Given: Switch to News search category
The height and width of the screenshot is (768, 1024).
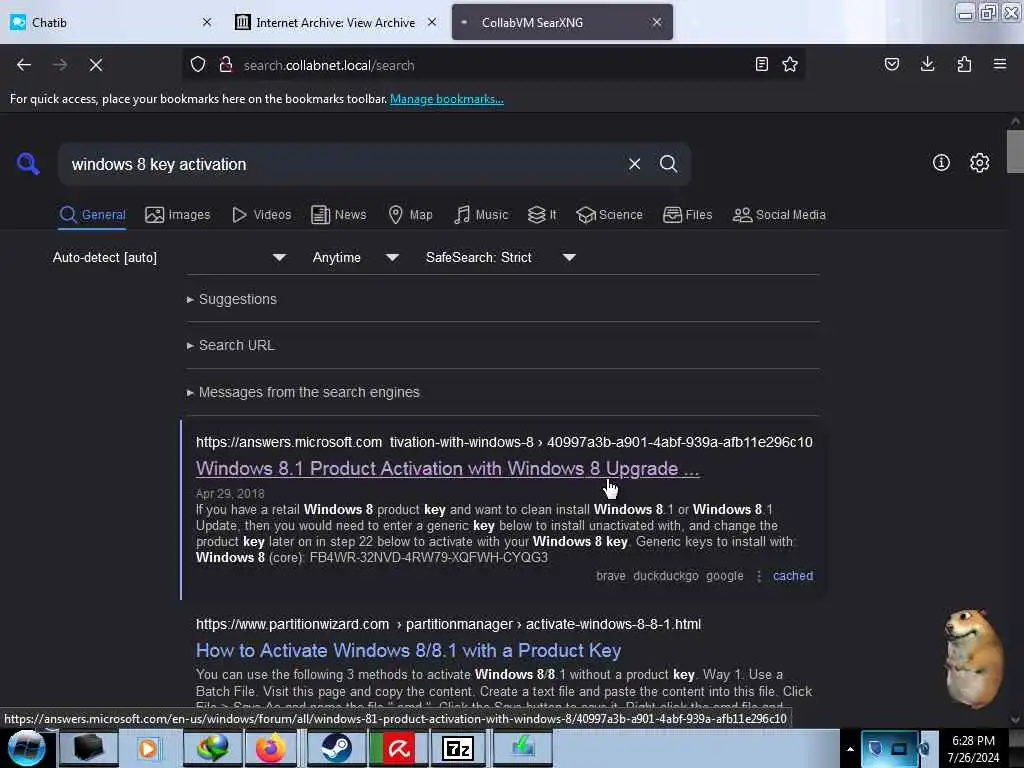Looking at the screenshot, I should click(x=338, y=215).
